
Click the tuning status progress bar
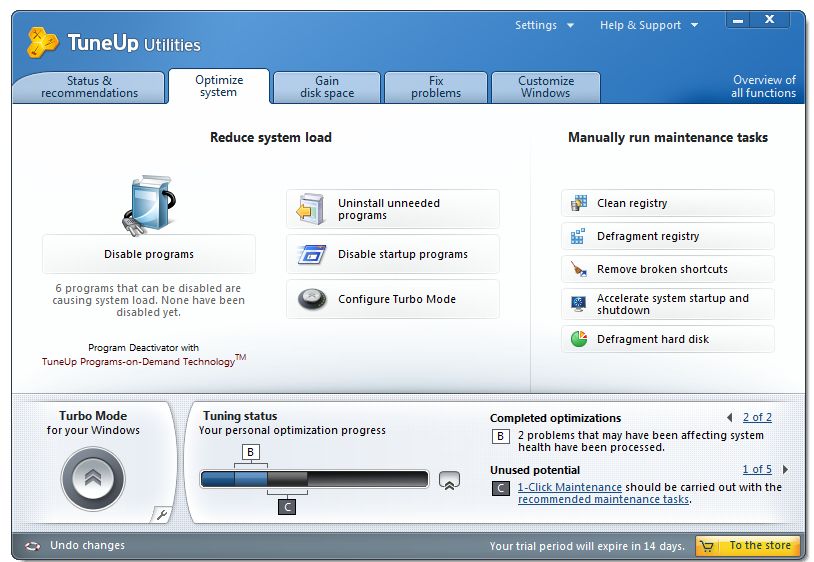click(x=315, y=479)
